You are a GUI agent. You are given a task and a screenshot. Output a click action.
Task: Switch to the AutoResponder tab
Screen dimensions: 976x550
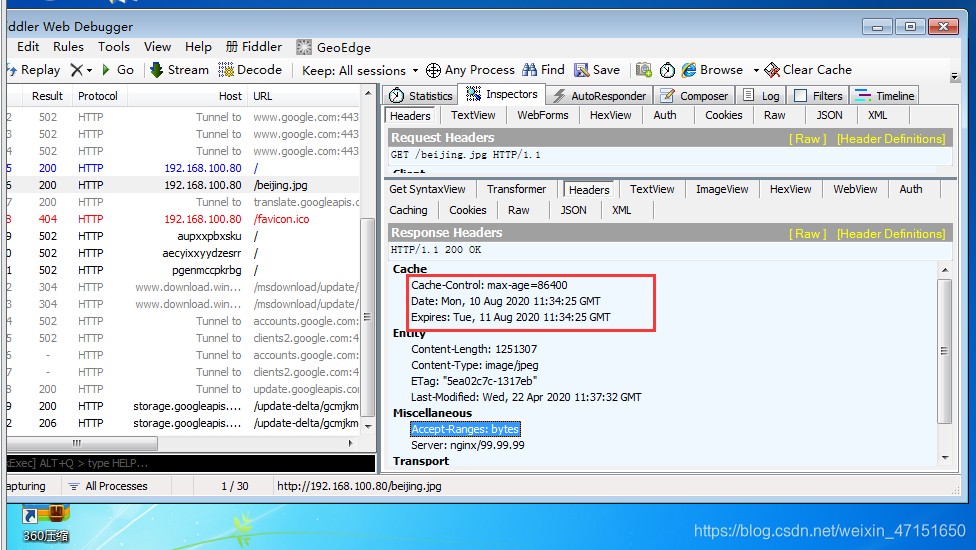click(x=599, y=96)
